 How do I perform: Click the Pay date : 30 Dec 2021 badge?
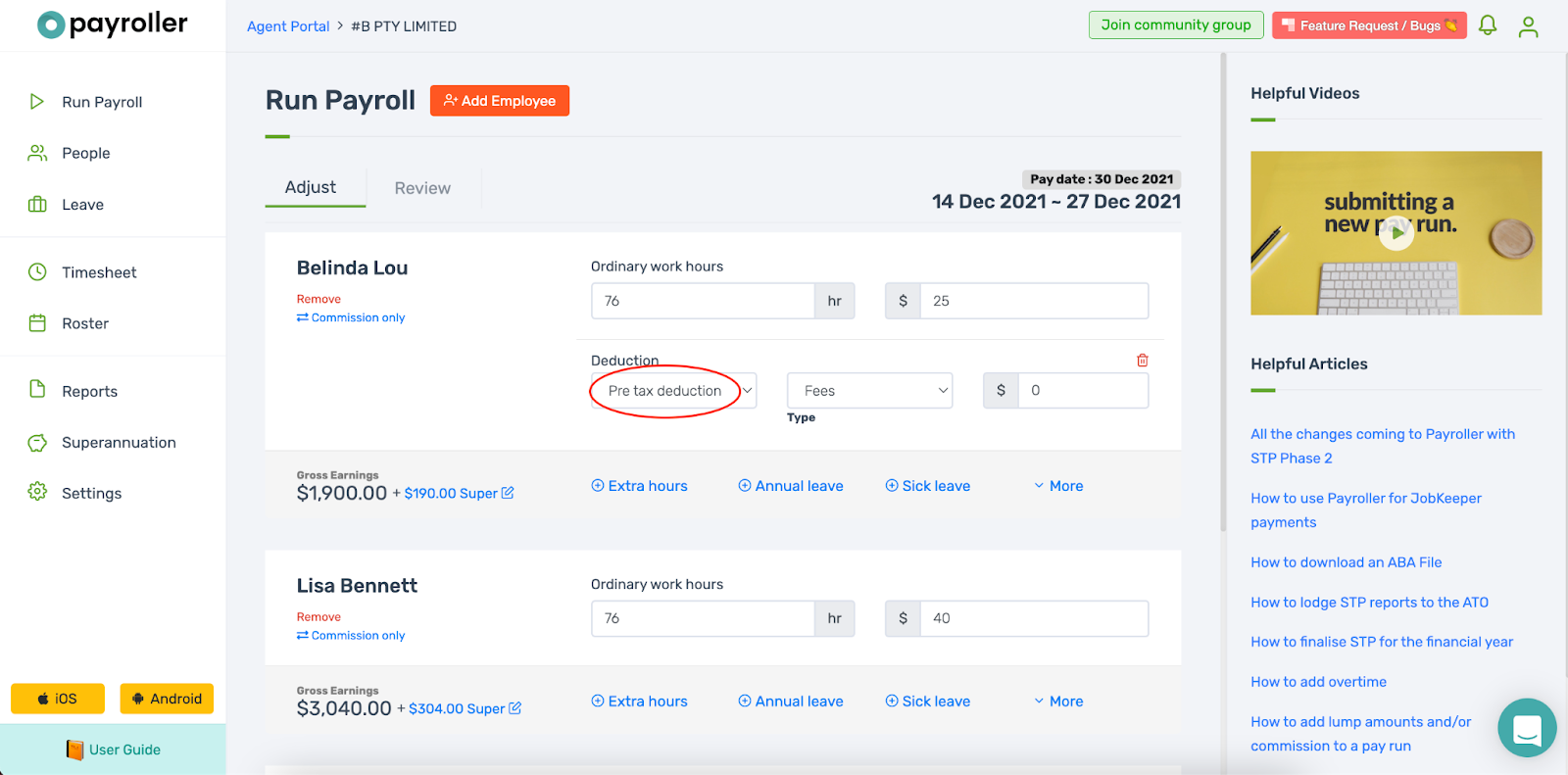click(1102, 179)
